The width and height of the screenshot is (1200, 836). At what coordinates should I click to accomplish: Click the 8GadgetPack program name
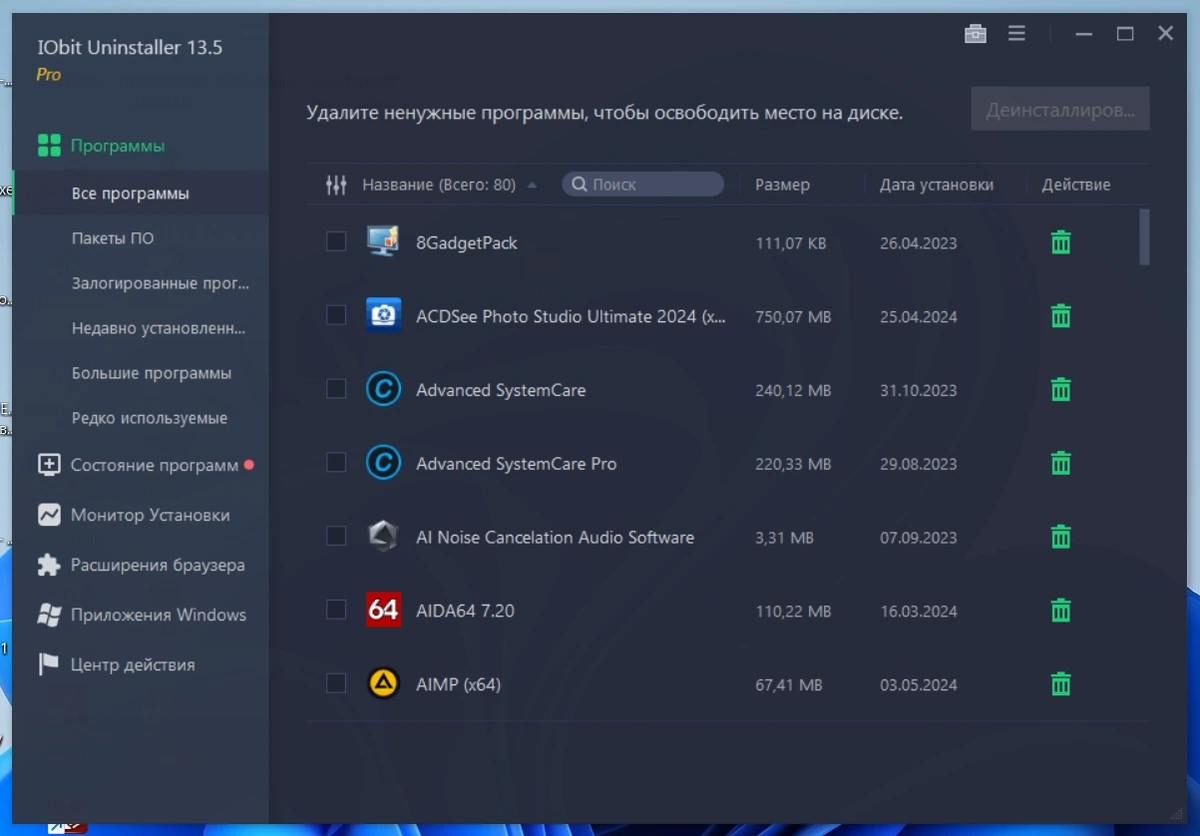(467, 242)
